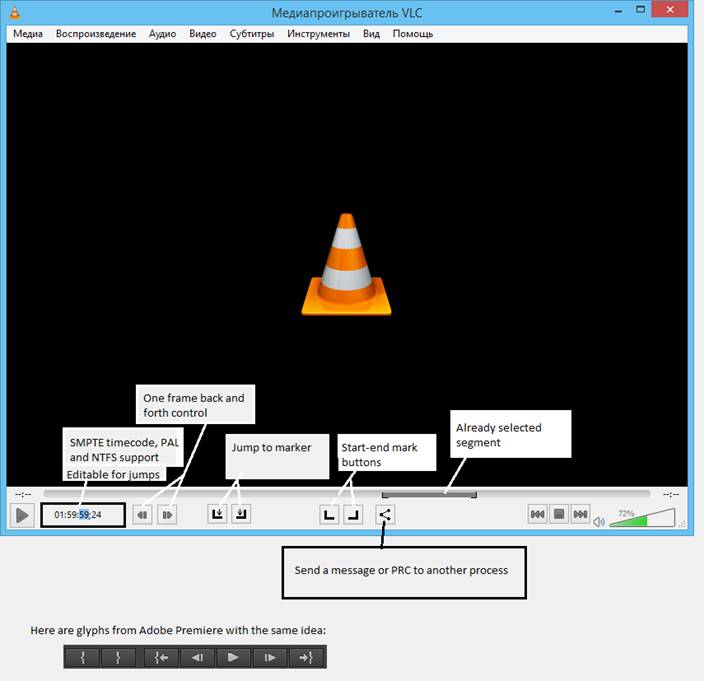Click Premiere mark-out brace glyph
This screenshot has width=704, height=681.
tap(118, 657)
